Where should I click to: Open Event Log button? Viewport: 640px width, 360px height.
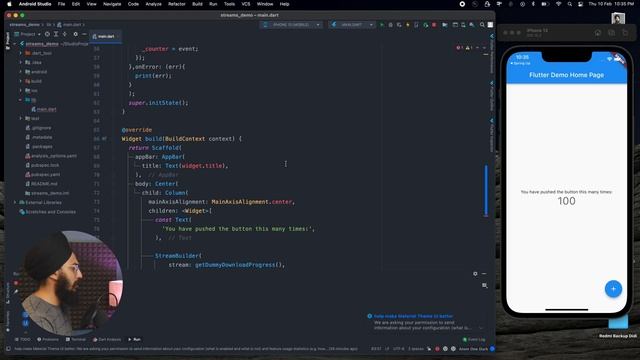click(x=474, y=339)
